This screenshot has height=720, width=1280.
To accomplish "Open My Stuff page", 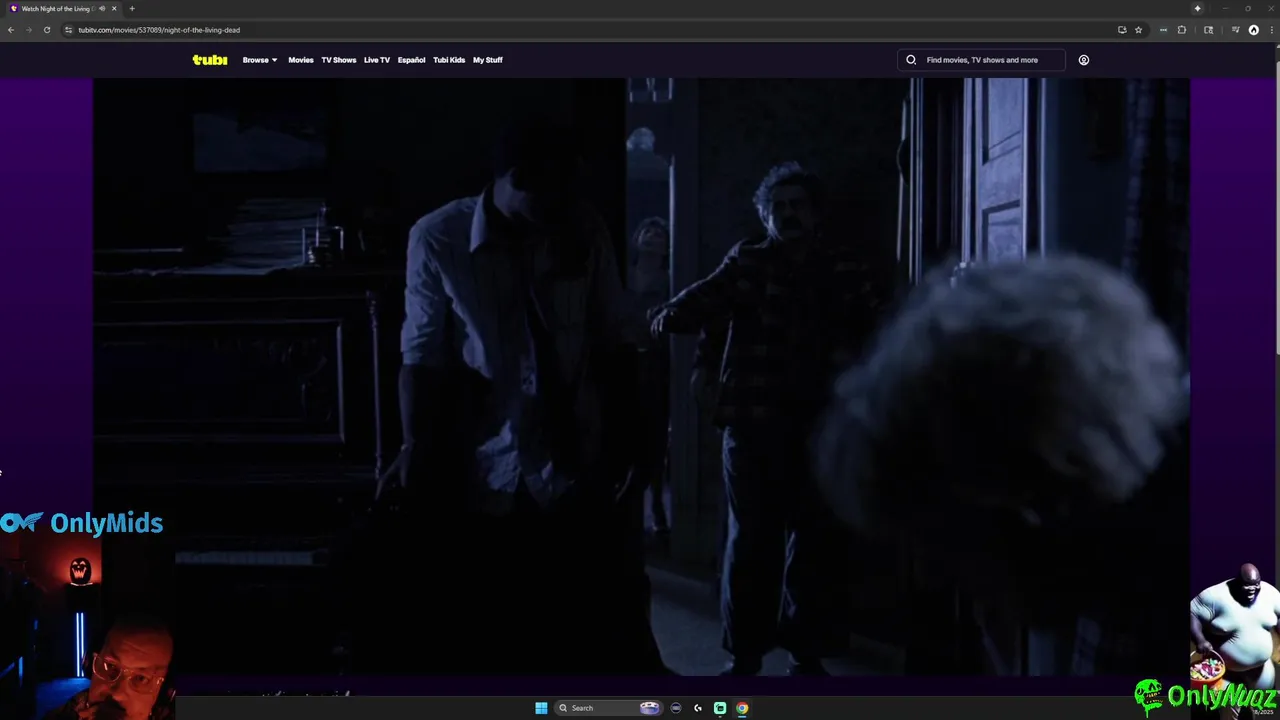I will tap(488, 60).
